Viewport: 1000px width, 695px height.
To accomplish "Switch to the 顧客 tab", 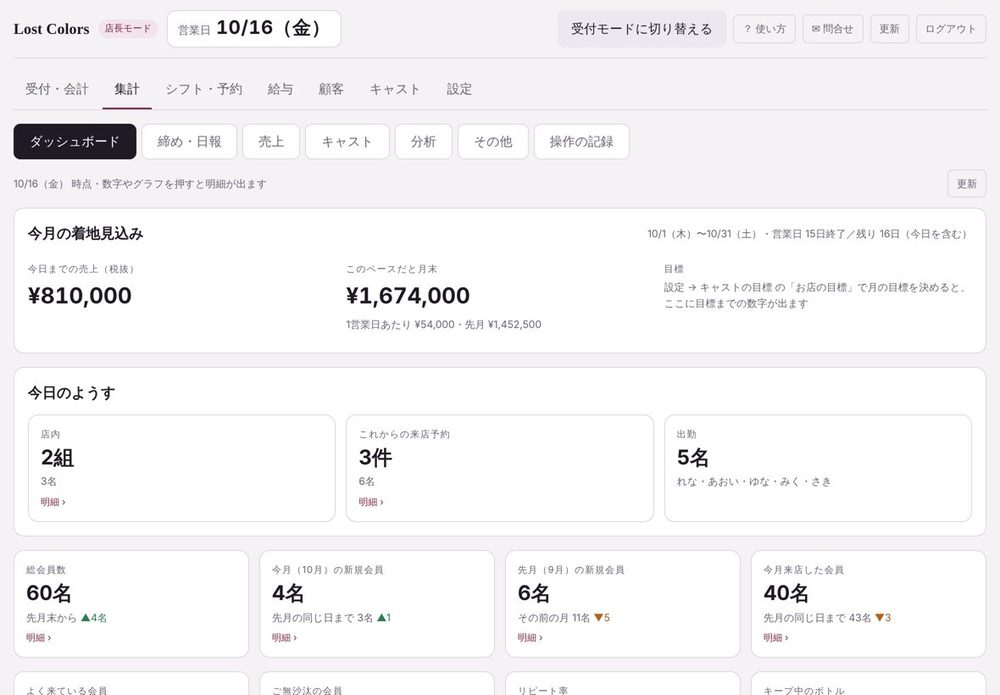I will tap(331, 89).
